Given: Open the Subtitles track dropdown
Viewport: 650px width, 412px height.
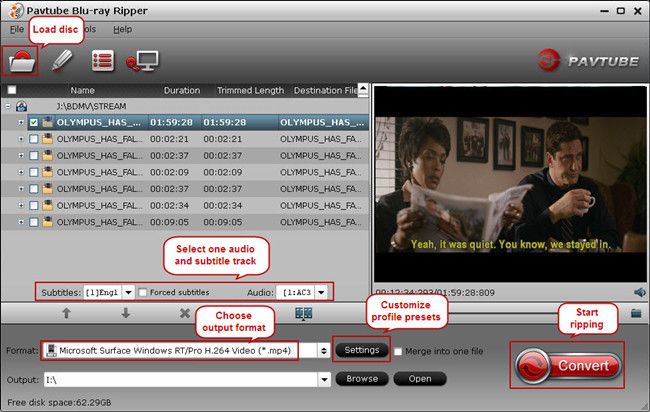Looking at the screenshot, I should pyautogui.click(x=127, y=292).
